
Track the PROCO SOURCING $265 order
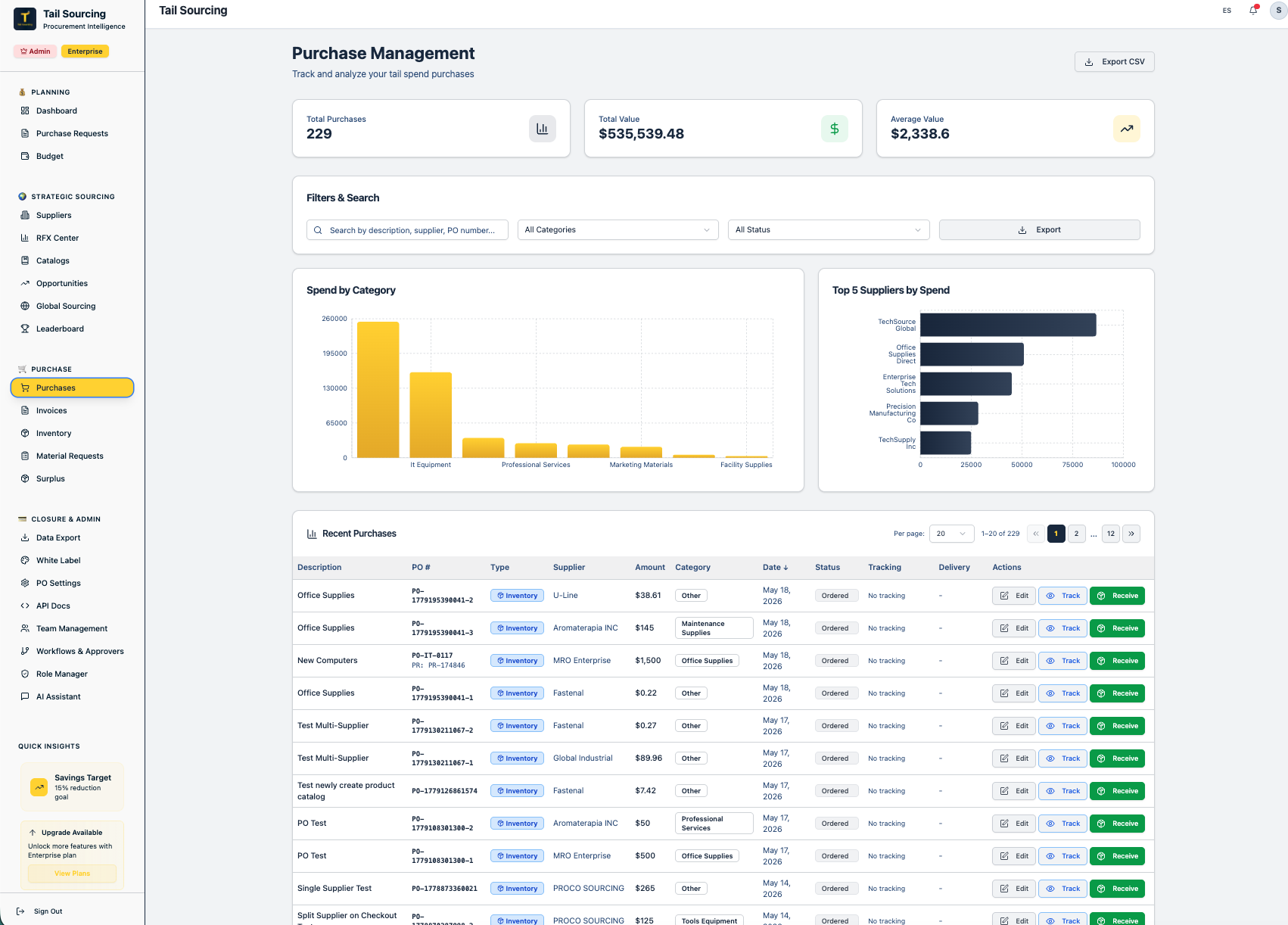click(1062, 889)
